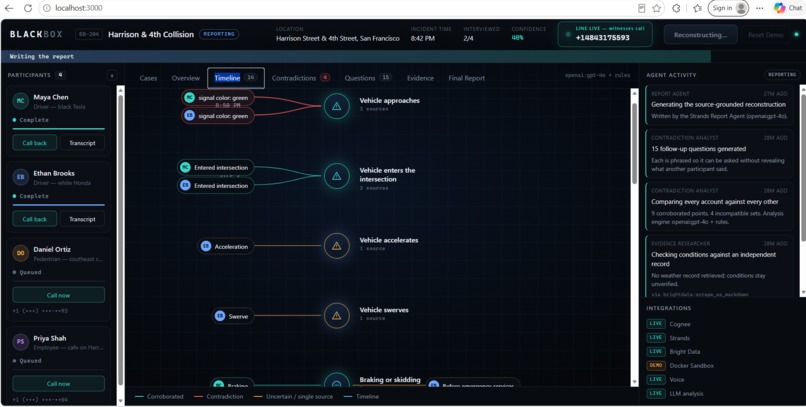Open the site info icon beside localhost:3000
This screenshot has width=806, height=407.
tap(46, 8)
